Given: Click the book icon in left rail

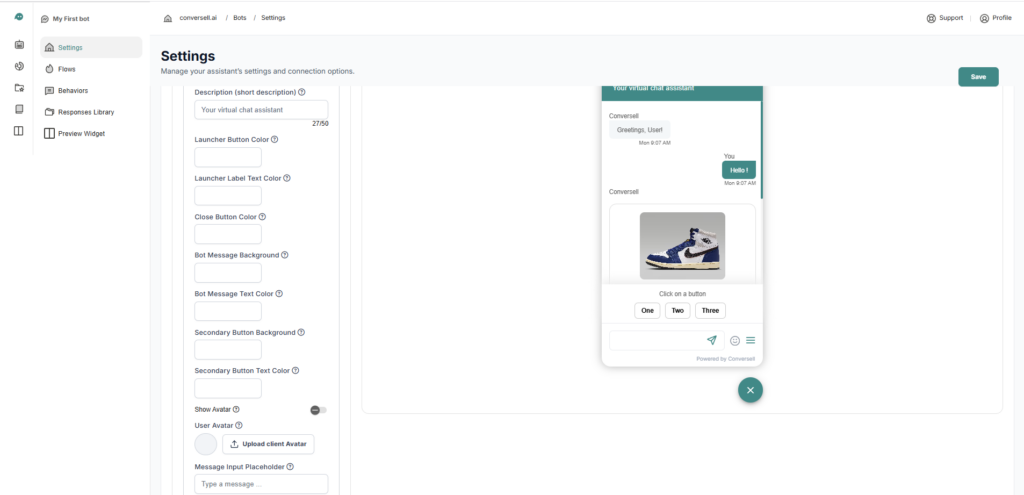Looking at the screenshot, I should pos(19,108).
